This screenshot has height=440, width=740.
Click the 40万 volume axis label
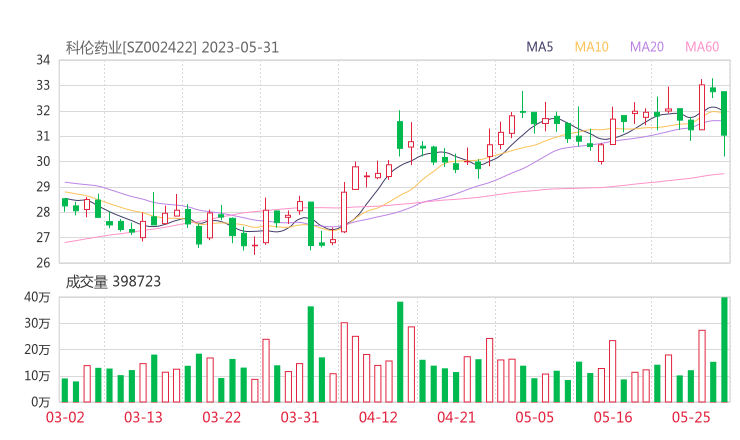click(37, 297)
